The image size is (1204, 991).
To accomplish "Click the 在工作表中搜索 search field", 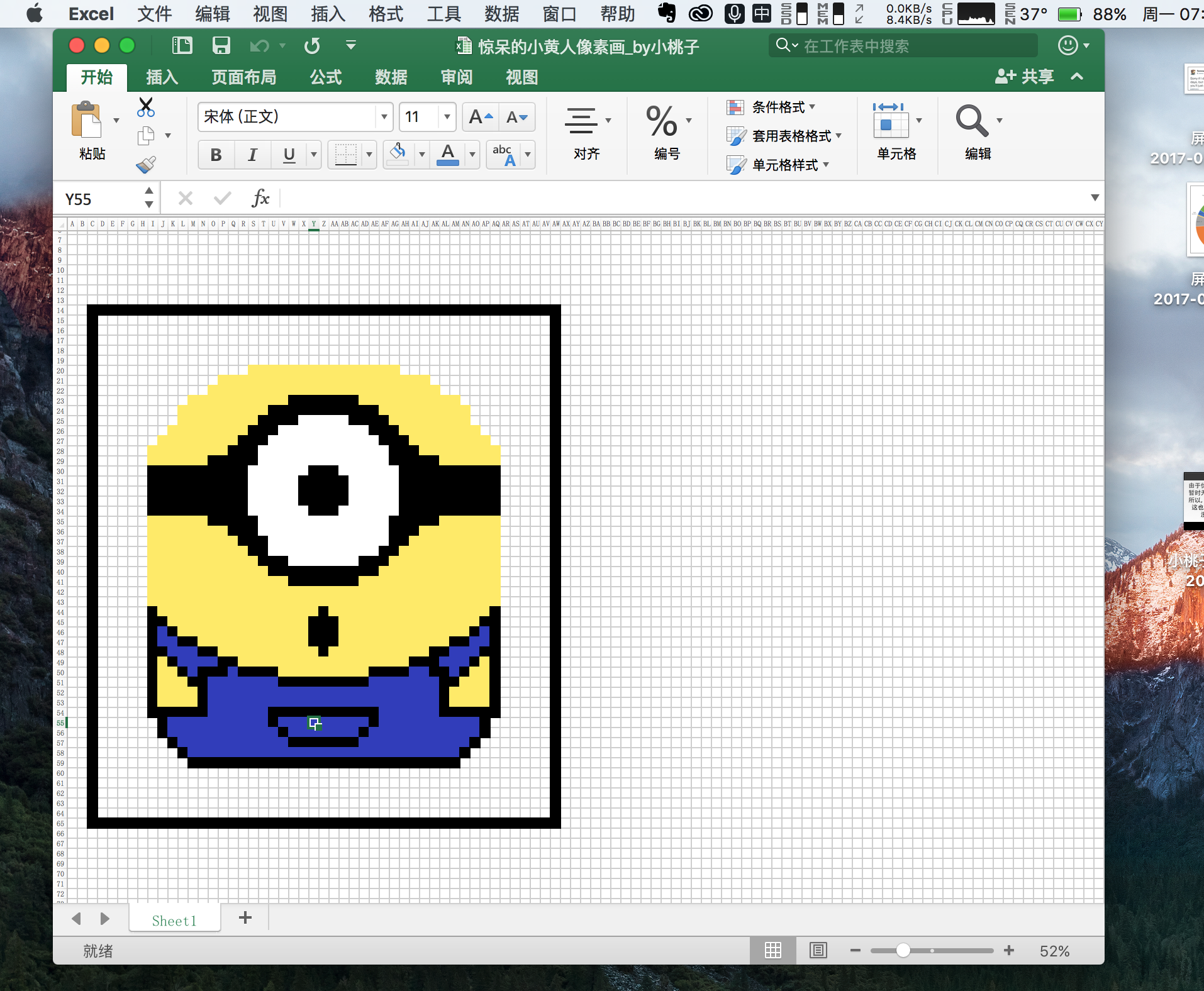I will pos(903,46).
